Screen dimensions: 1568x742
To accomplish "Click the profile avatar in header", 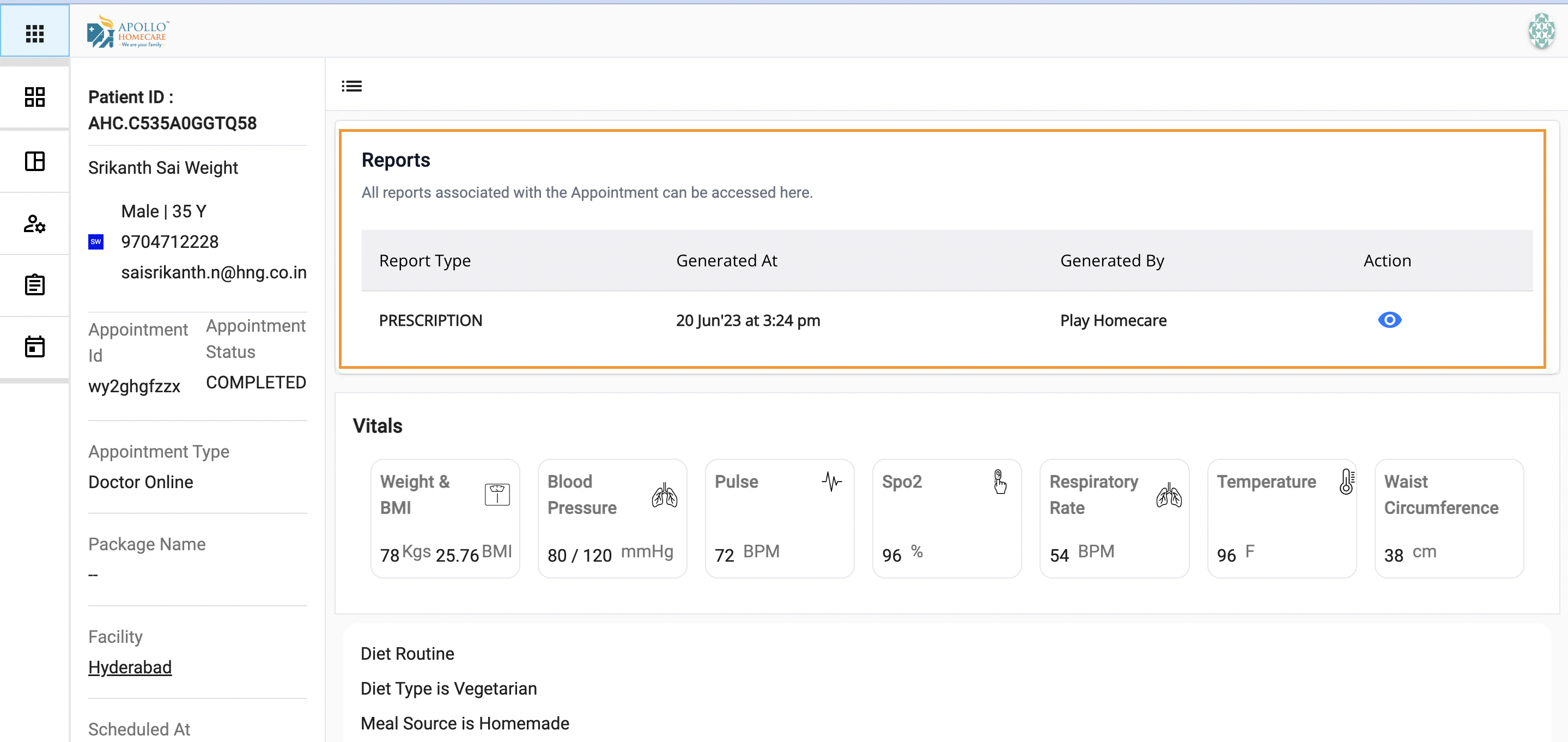I will click(1541, 31).
